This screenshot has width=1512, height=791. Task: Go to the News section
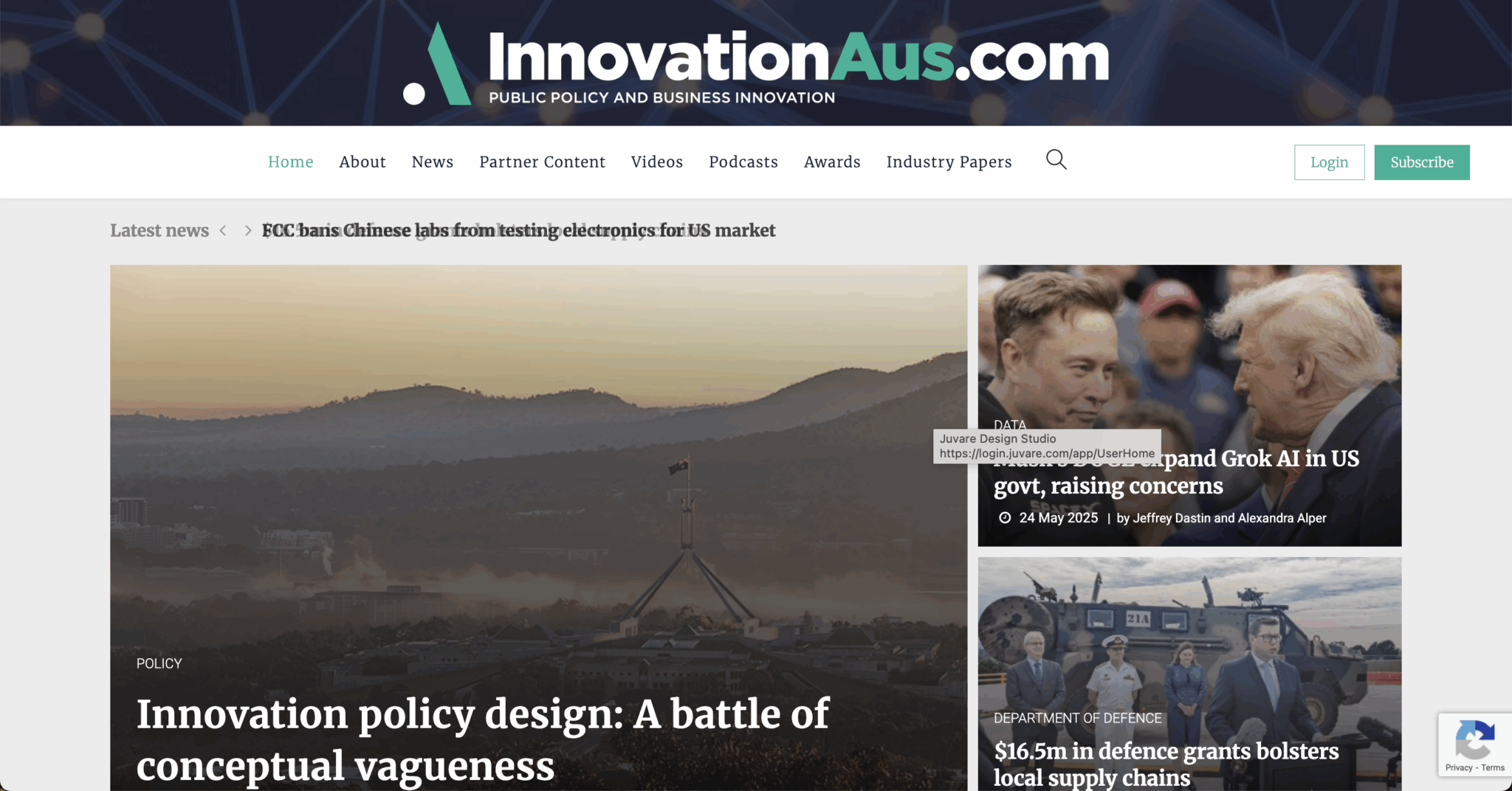click(x=433, y=162)
